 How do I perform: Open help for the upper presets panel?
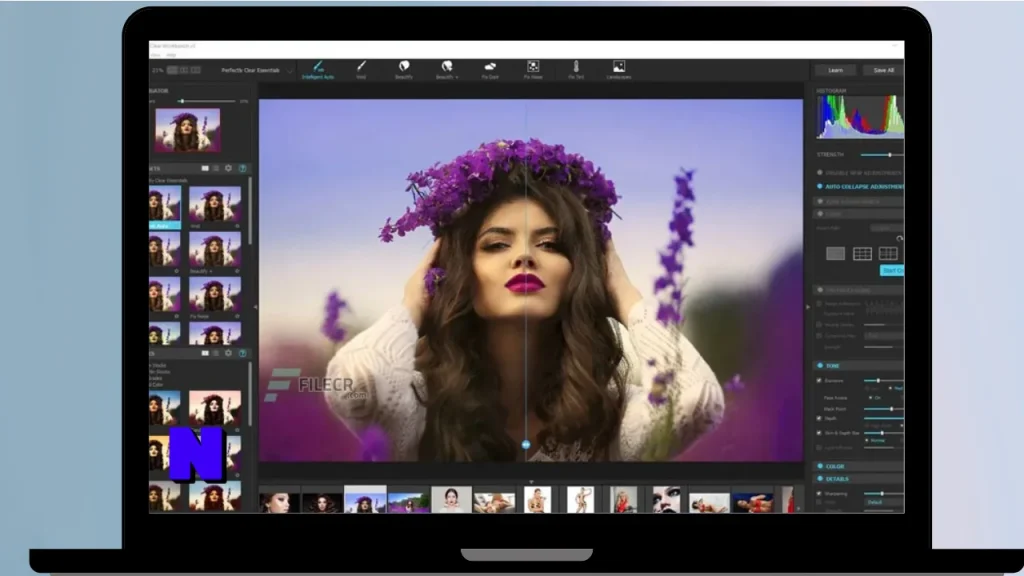click(242, 168)
